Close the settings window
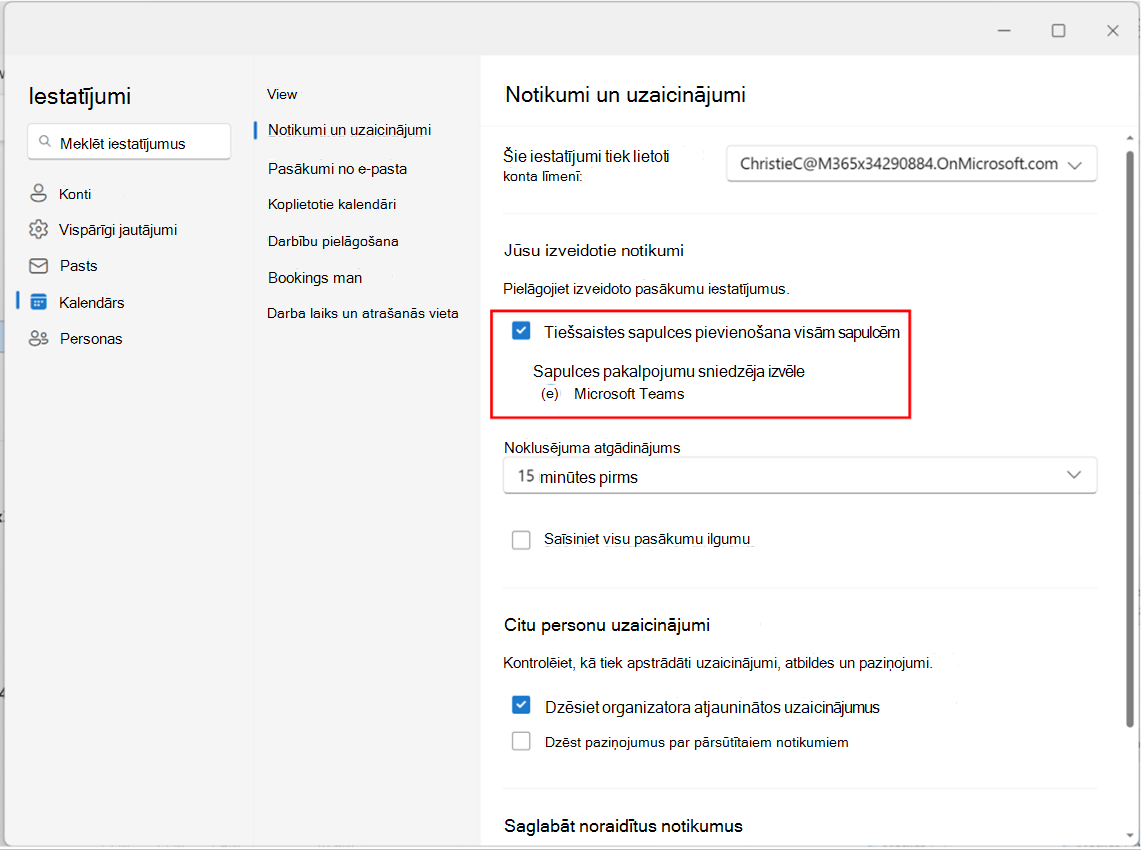The height and width of the screenshot is (850, 1141). 1113,31
